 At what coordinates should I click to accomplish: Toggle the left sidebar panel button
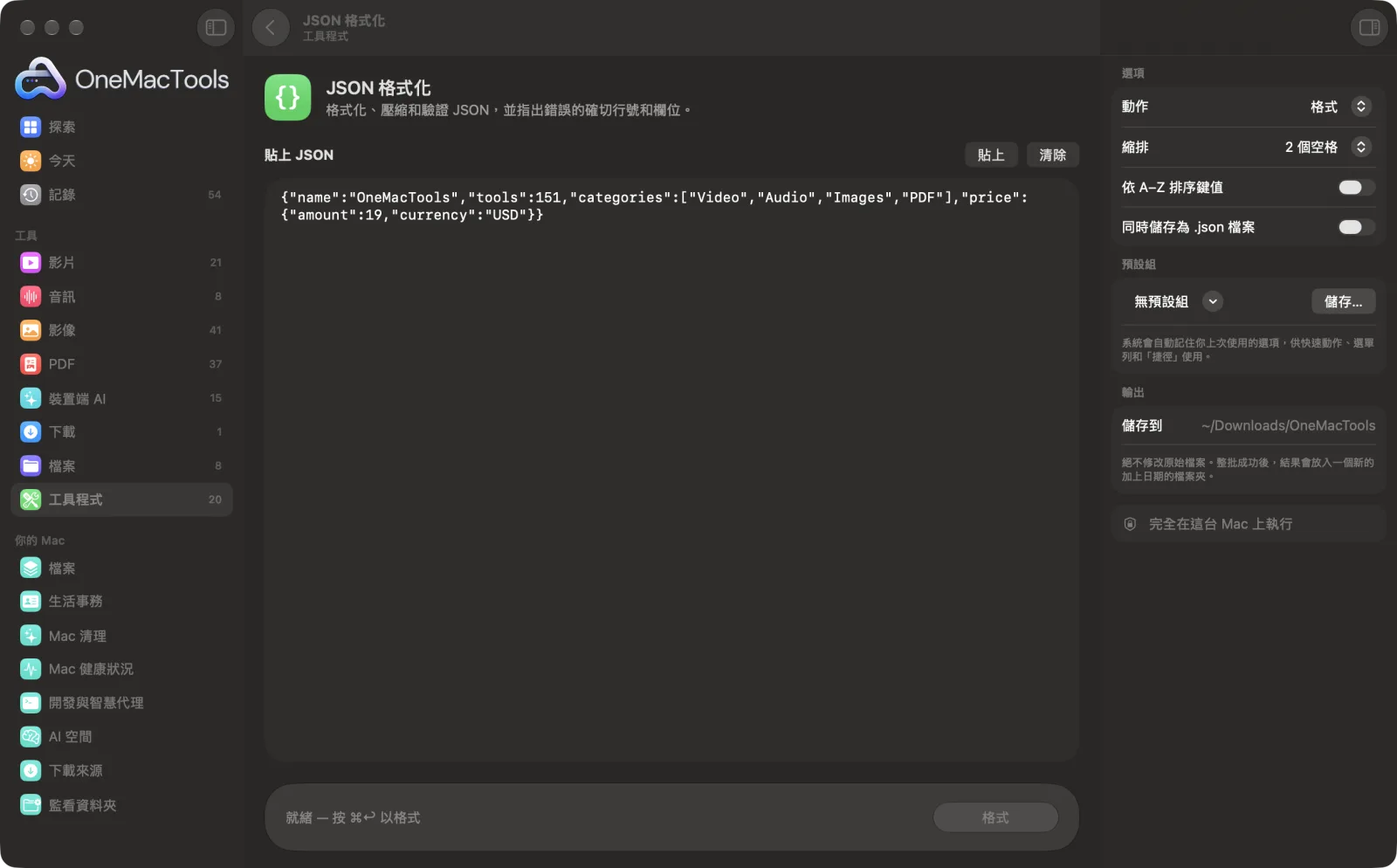[x=216, y=28]
